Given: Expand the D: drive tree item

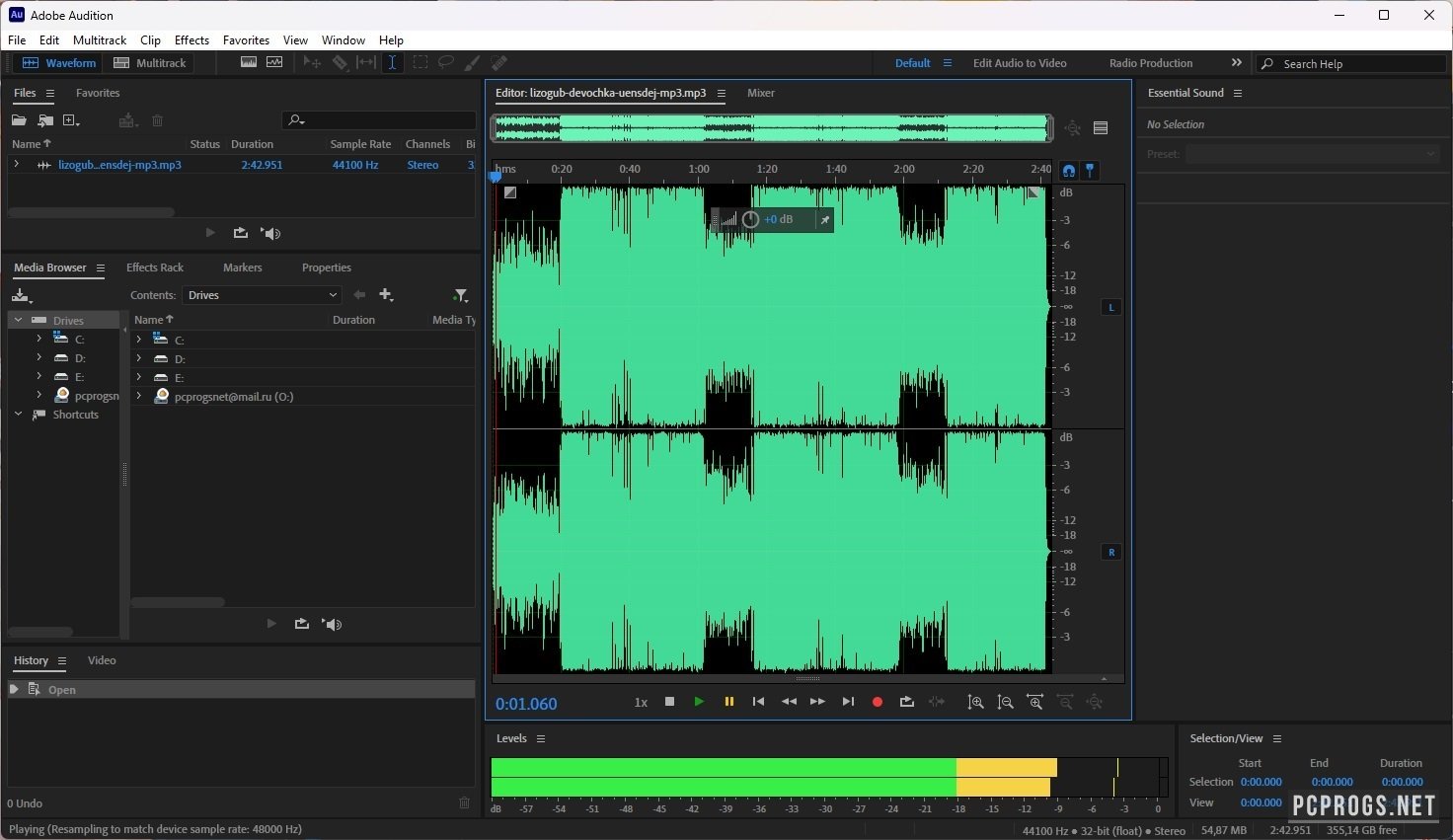Looking at the screenshot, I should pyautogui.click(x=38, y=357).
